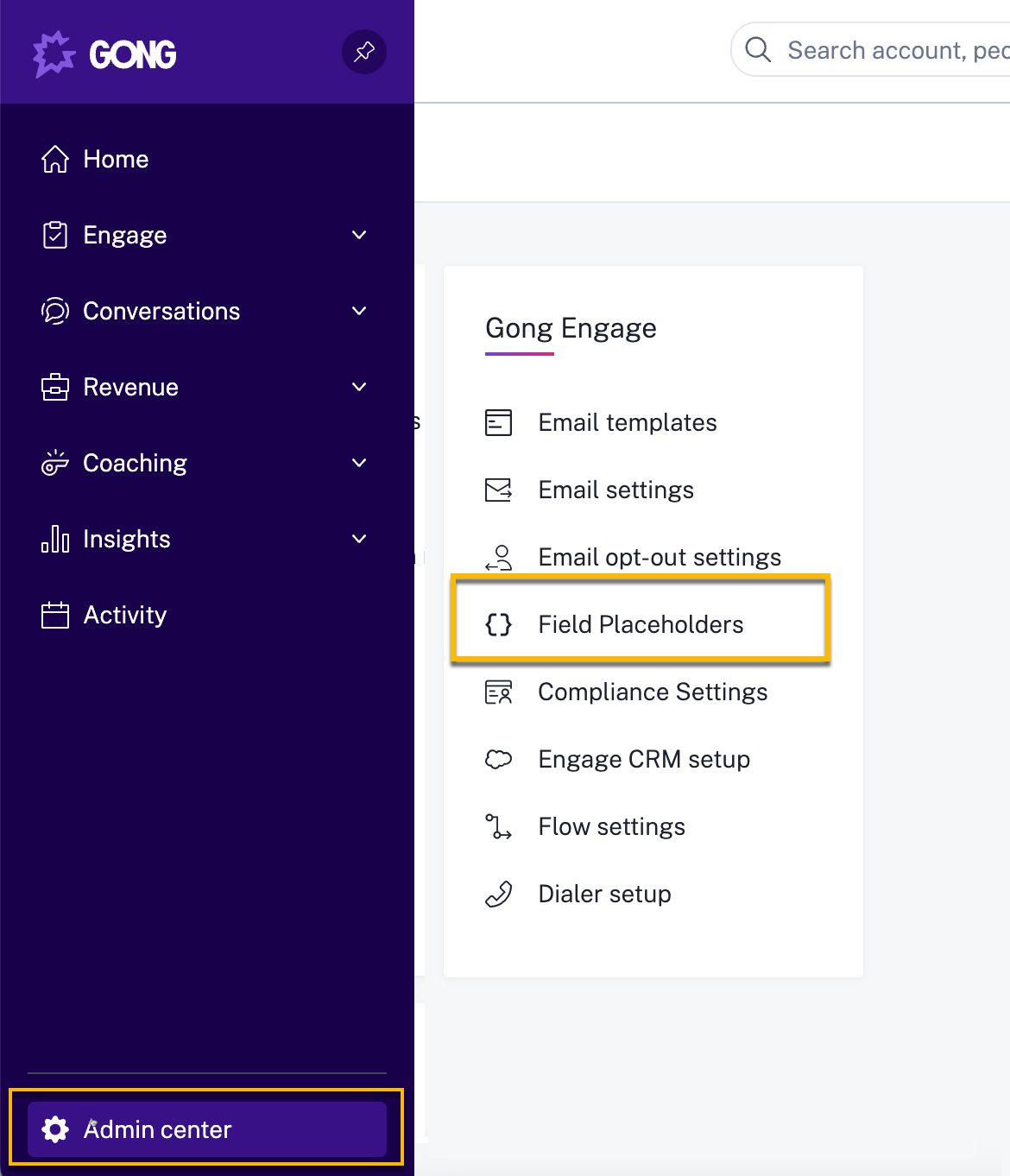Image resolution: width=1010 pixels, height=1176 pixels.
Task: Expand the Engage menu chevron
Action: (360, 235)
